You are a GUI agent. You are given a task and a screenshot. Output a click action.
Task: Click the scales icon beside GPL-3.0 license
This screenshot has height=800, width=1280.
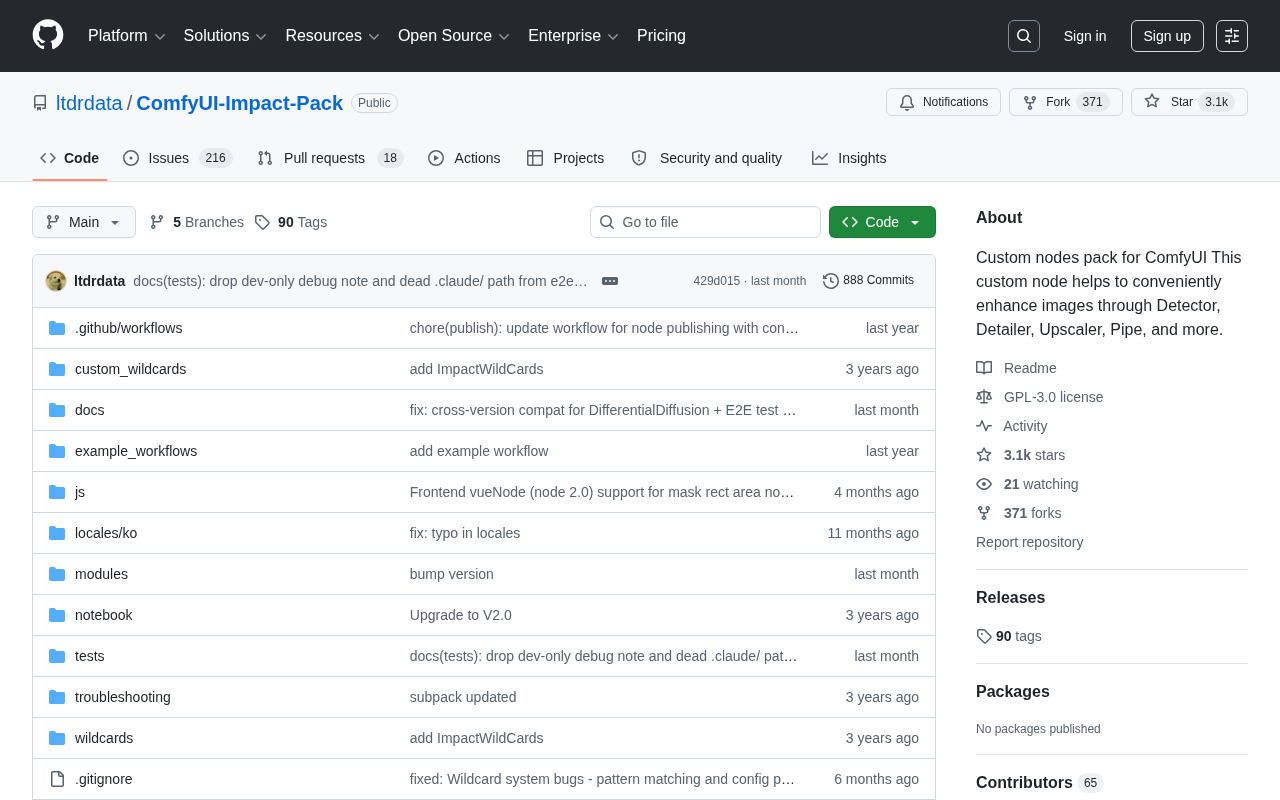tap(984, 397)
